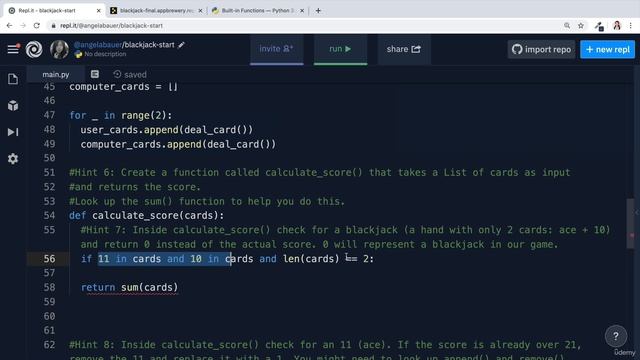This screenshot has height=360, width=640.
Task: Open browser zoom magnifier icon
Action: 567,25
